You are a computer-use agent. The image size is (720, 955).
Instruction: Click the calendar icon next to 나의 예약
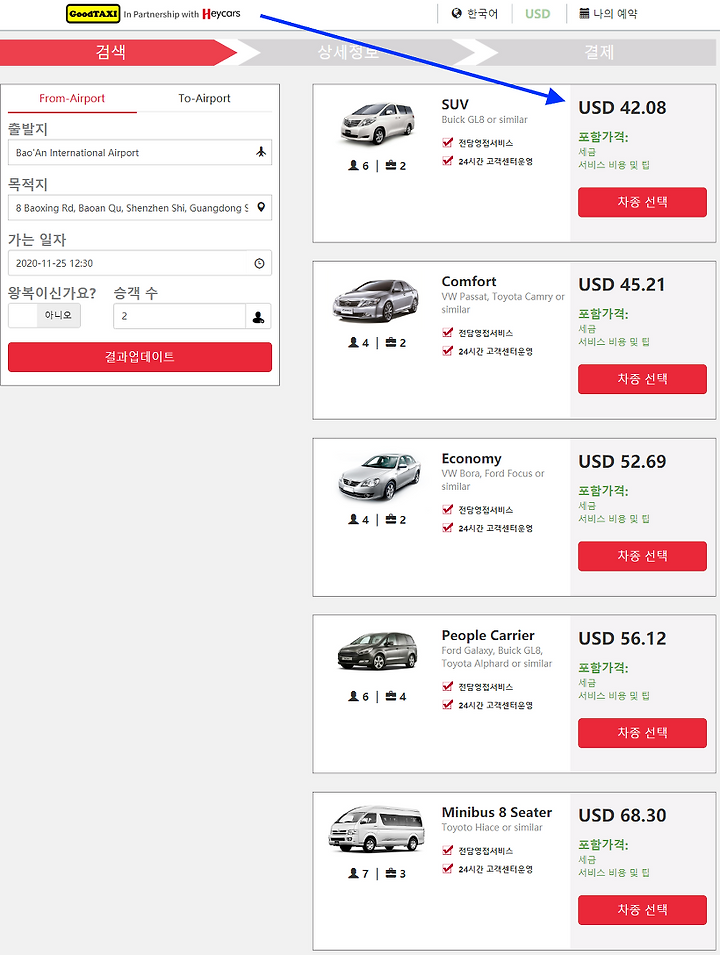[584, 13]
